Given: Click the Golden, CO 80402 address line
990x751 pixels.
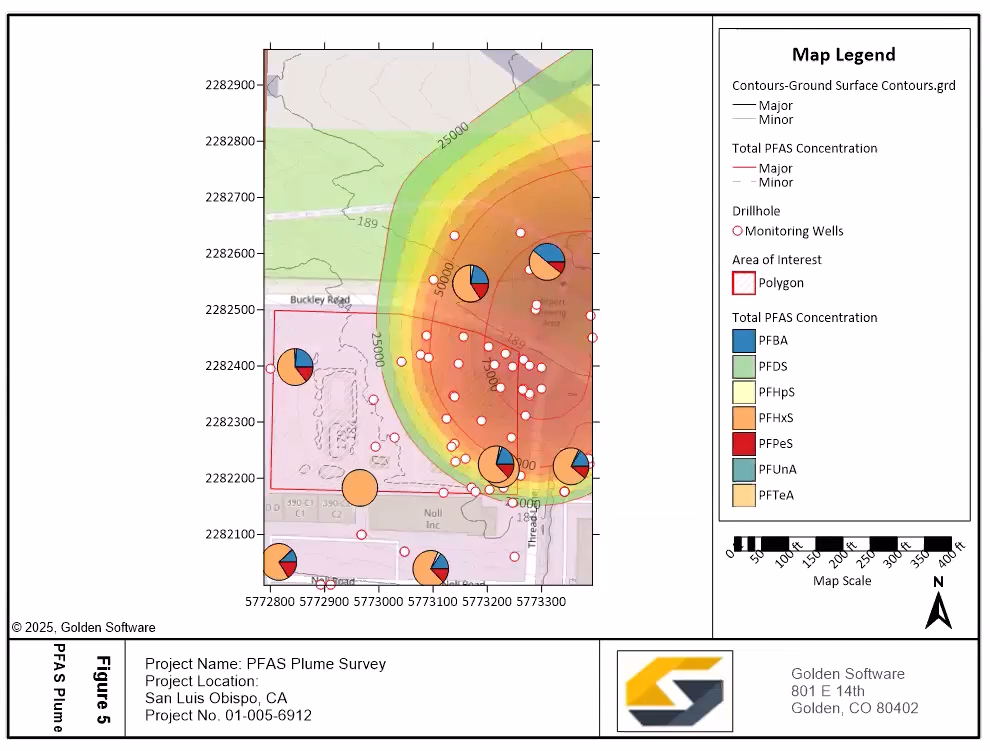Looking at the screenshot, I should click(854, 708).
